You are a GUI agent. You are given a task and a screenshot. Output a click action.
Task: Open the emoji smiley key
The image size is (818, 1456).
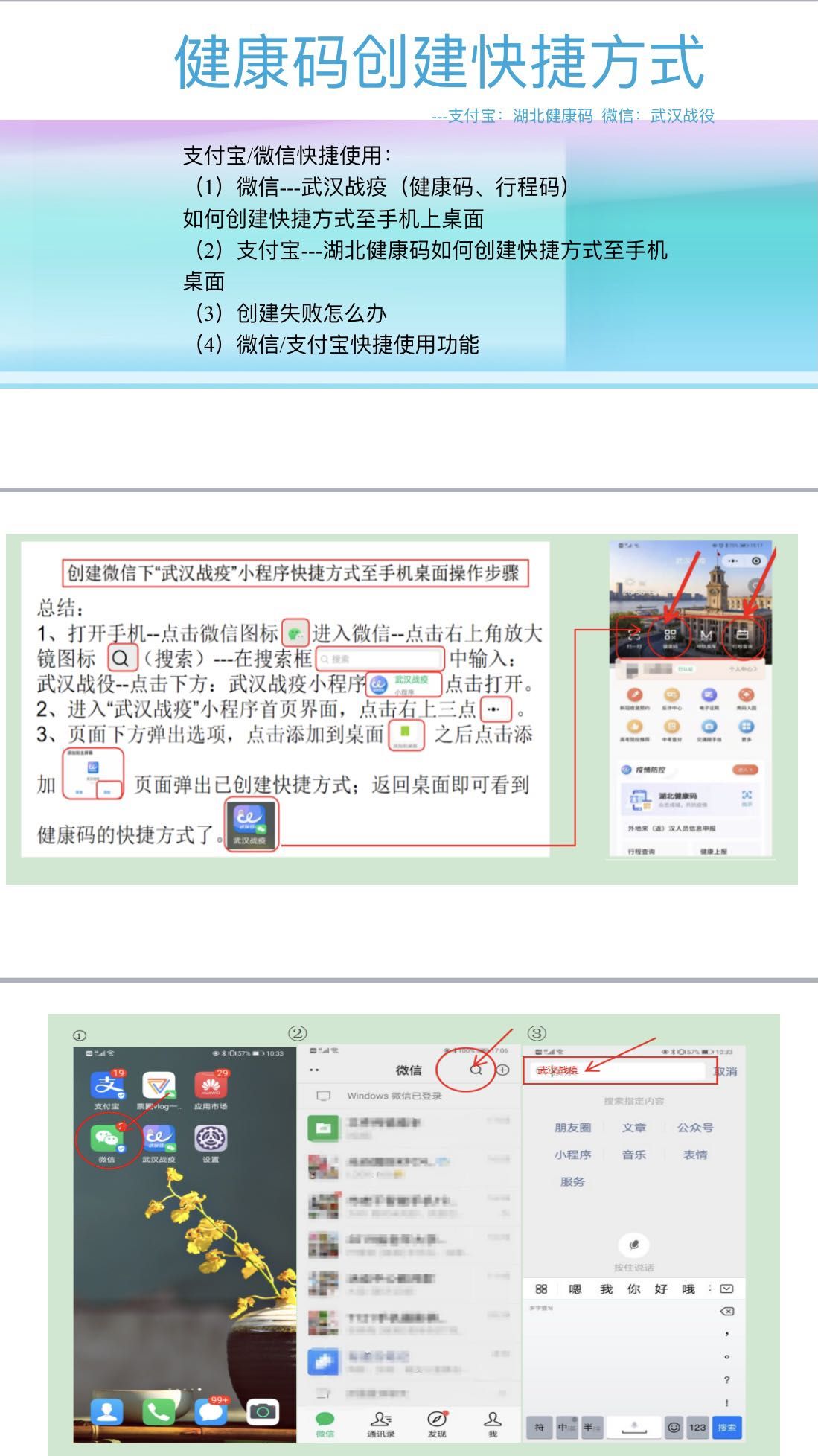point(674,1427)
